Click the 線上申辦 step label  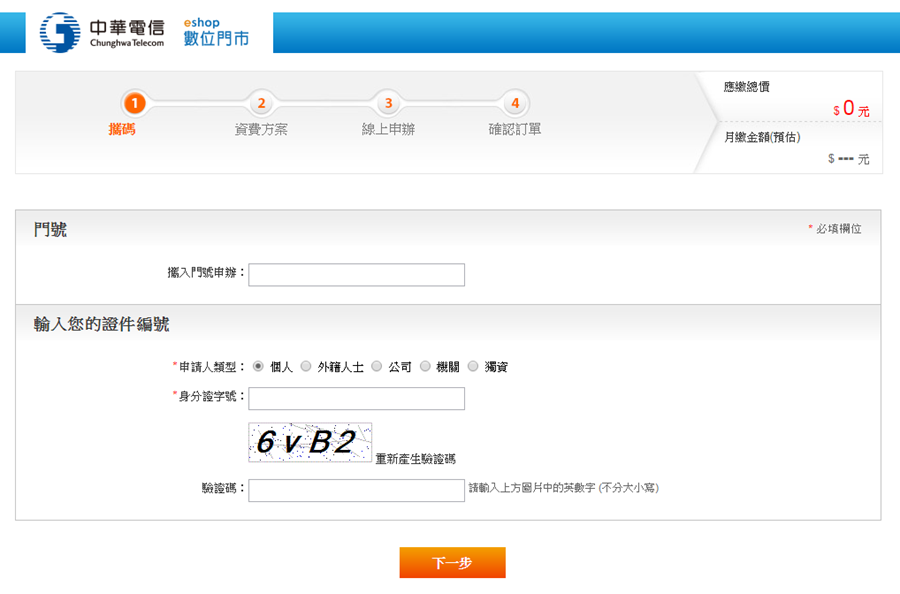(388, 129)
